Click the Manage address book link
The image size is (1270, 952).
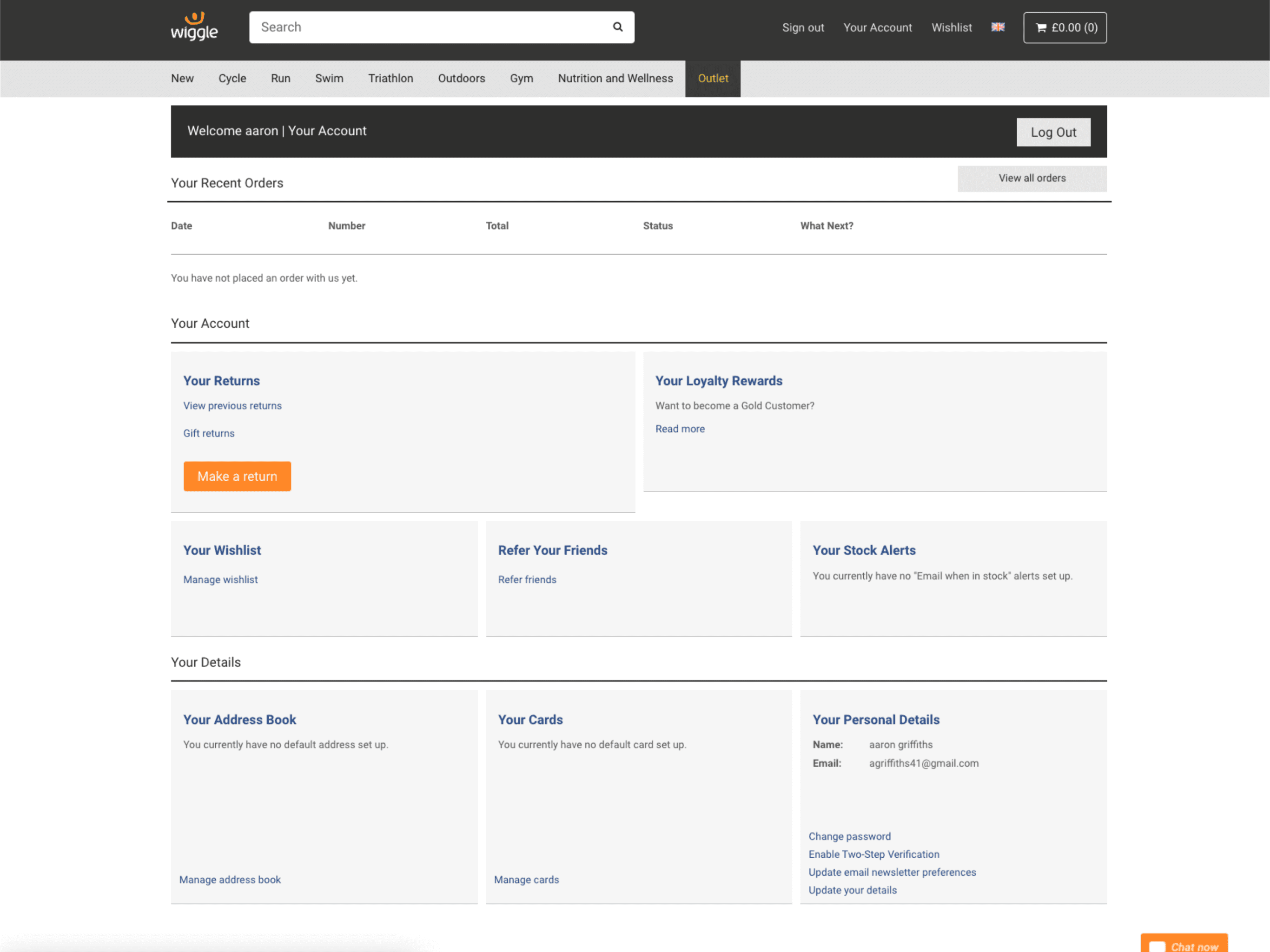pos(230,879)
